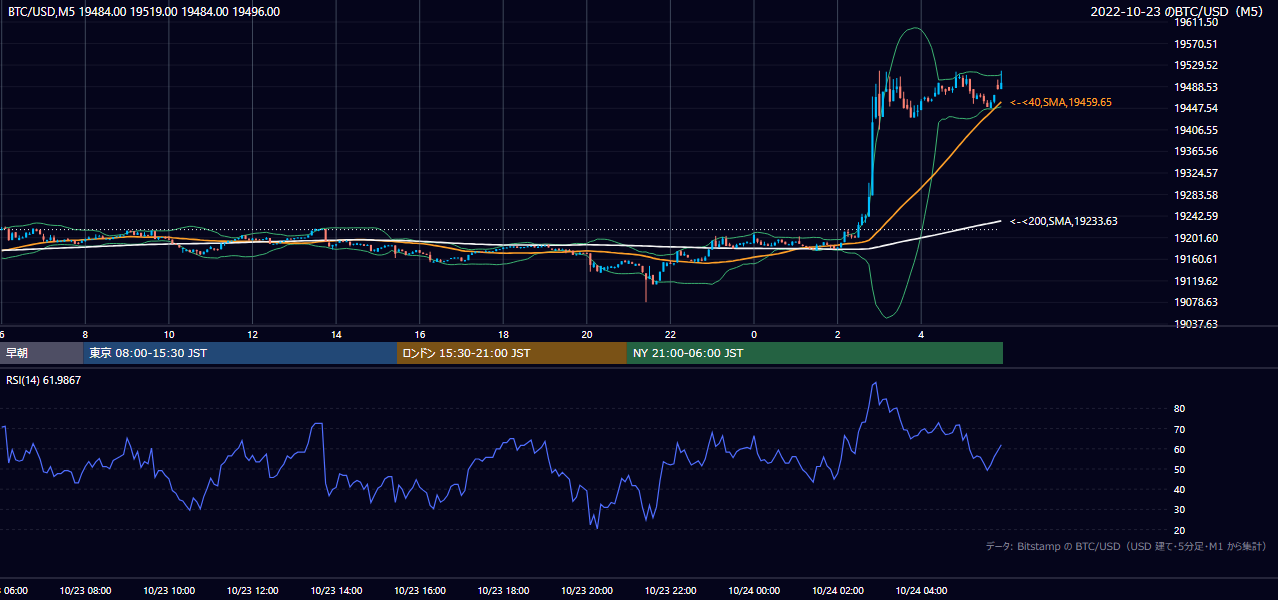
Task: Click price axis value 19365.56
Action: click(x=1196, y=151)
